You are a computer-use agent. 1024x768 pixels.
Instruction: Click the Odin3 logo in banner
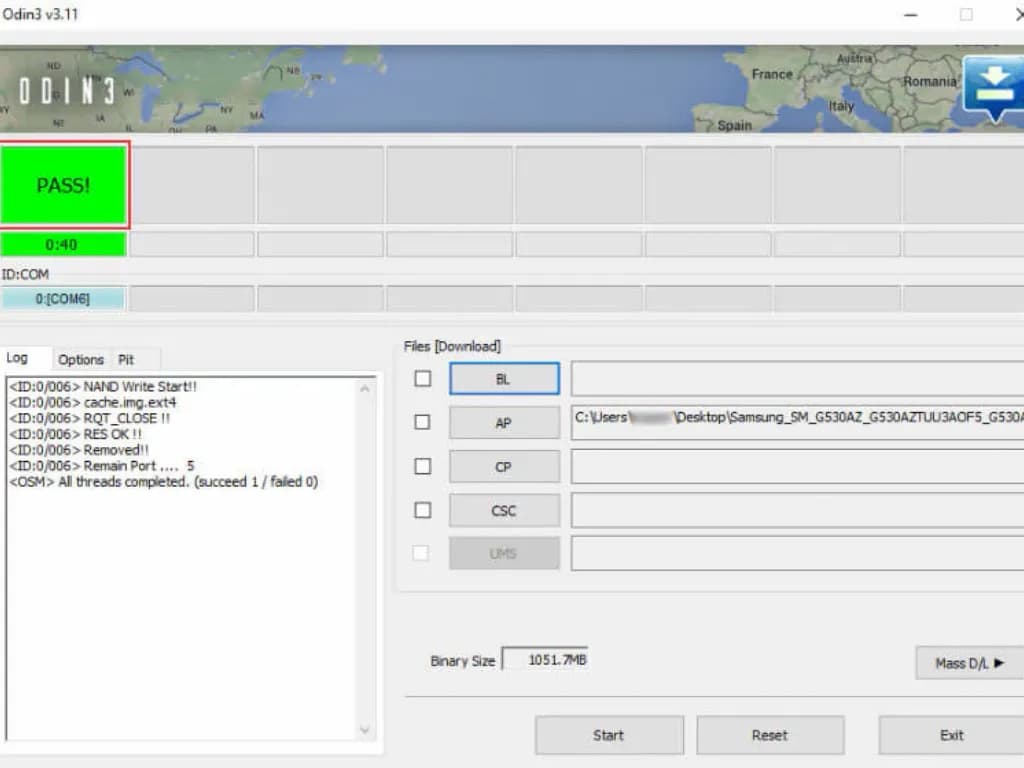coord(64,91)
